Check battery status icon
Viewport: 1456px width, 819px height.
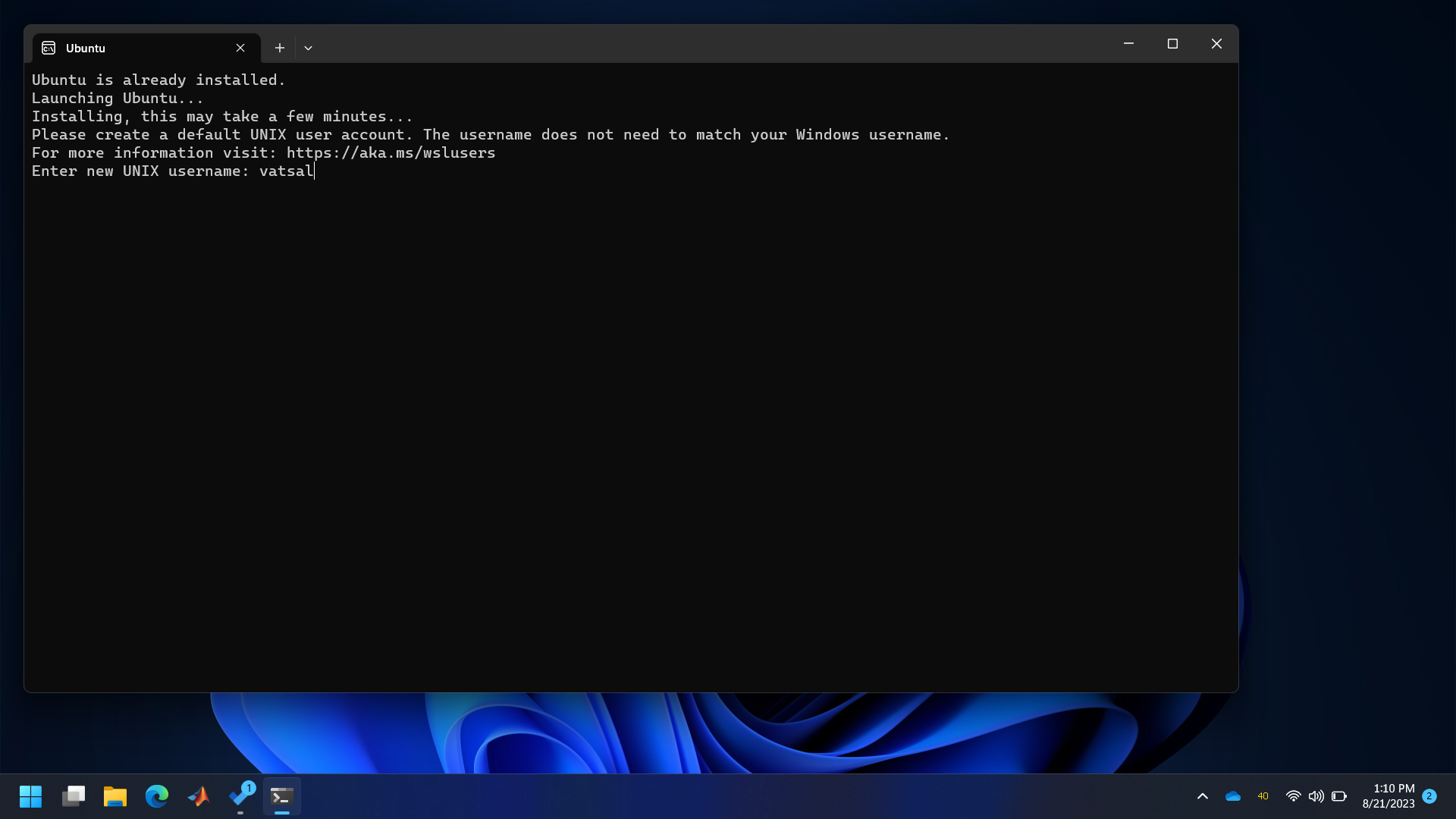(x=1339, y=796)
